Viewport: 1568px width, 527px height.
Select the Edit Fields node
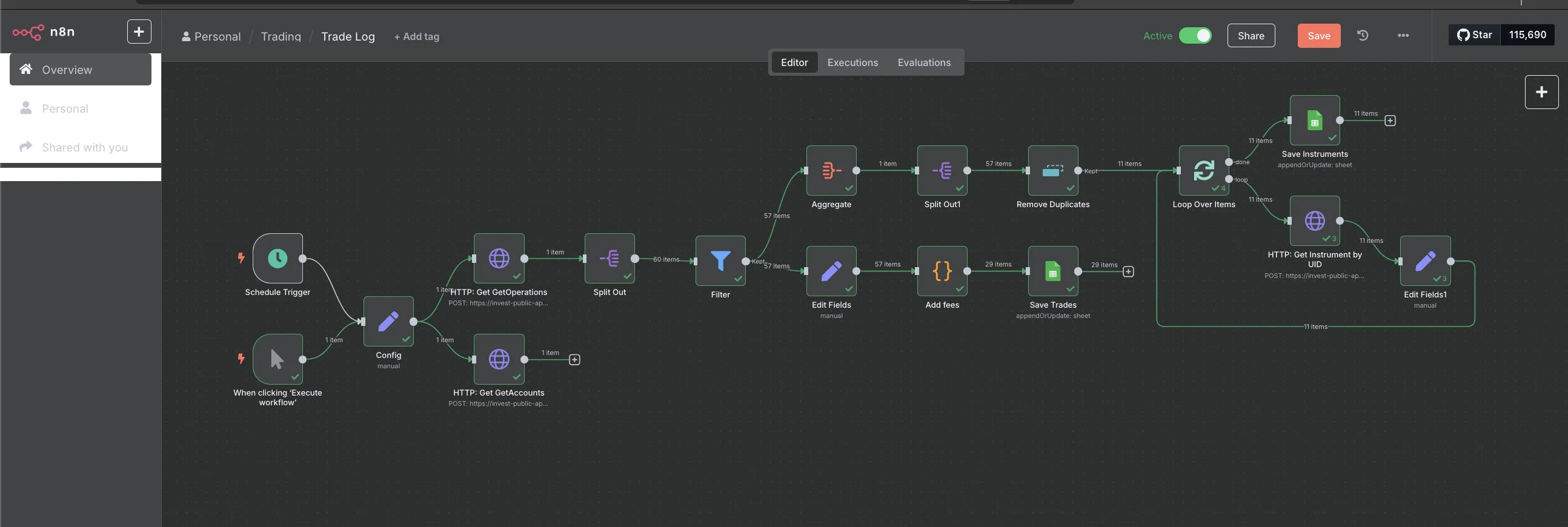click(x=831, y=271)
